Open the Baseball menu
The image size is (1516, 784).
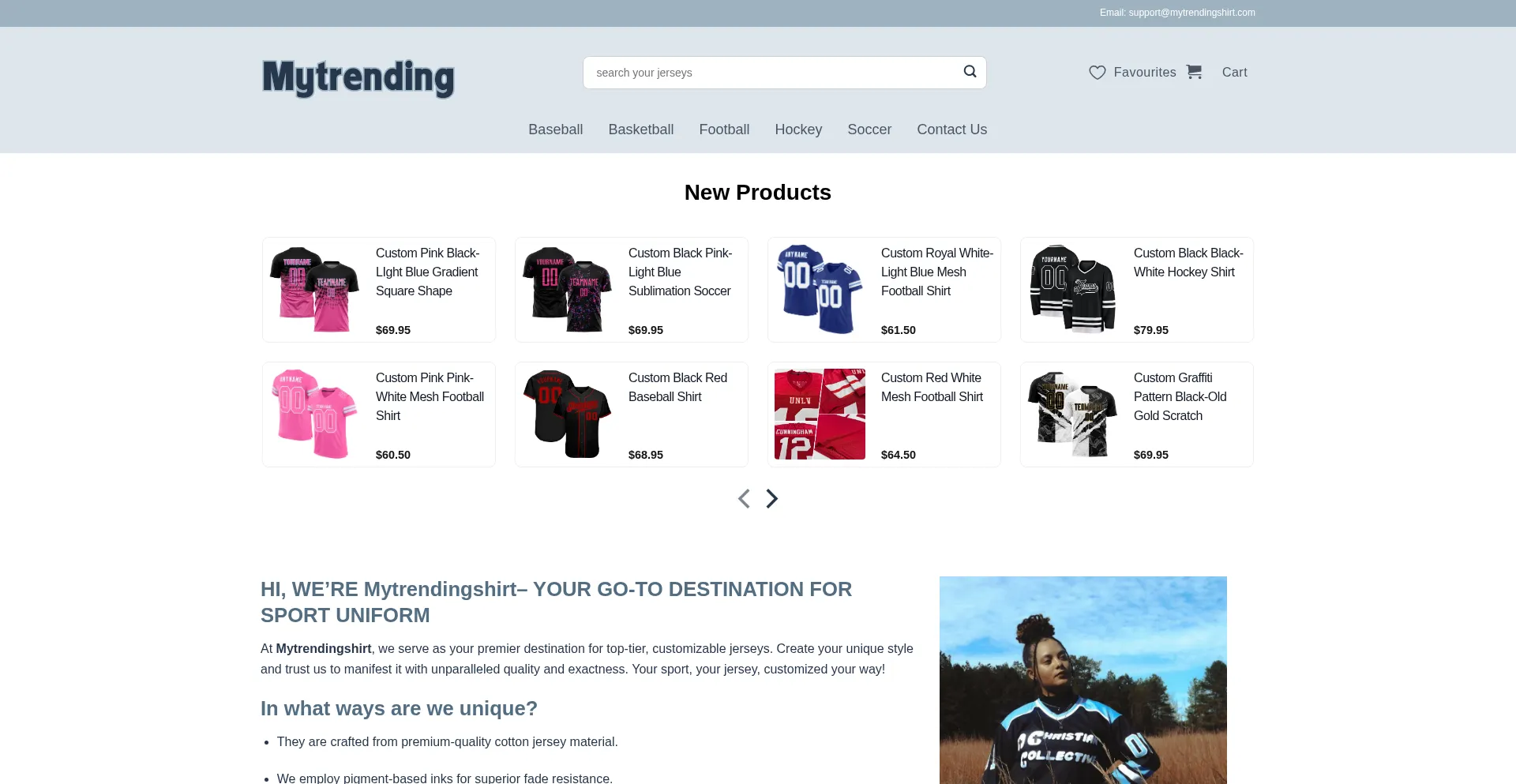[556, 129]
